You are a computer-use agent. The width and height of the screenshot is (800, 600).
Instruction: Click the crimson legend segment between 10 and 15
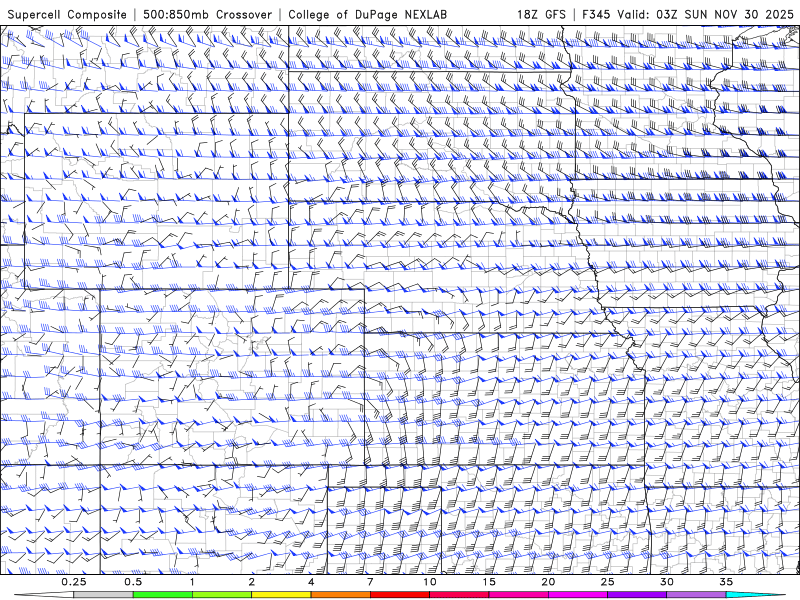[459, 595]
